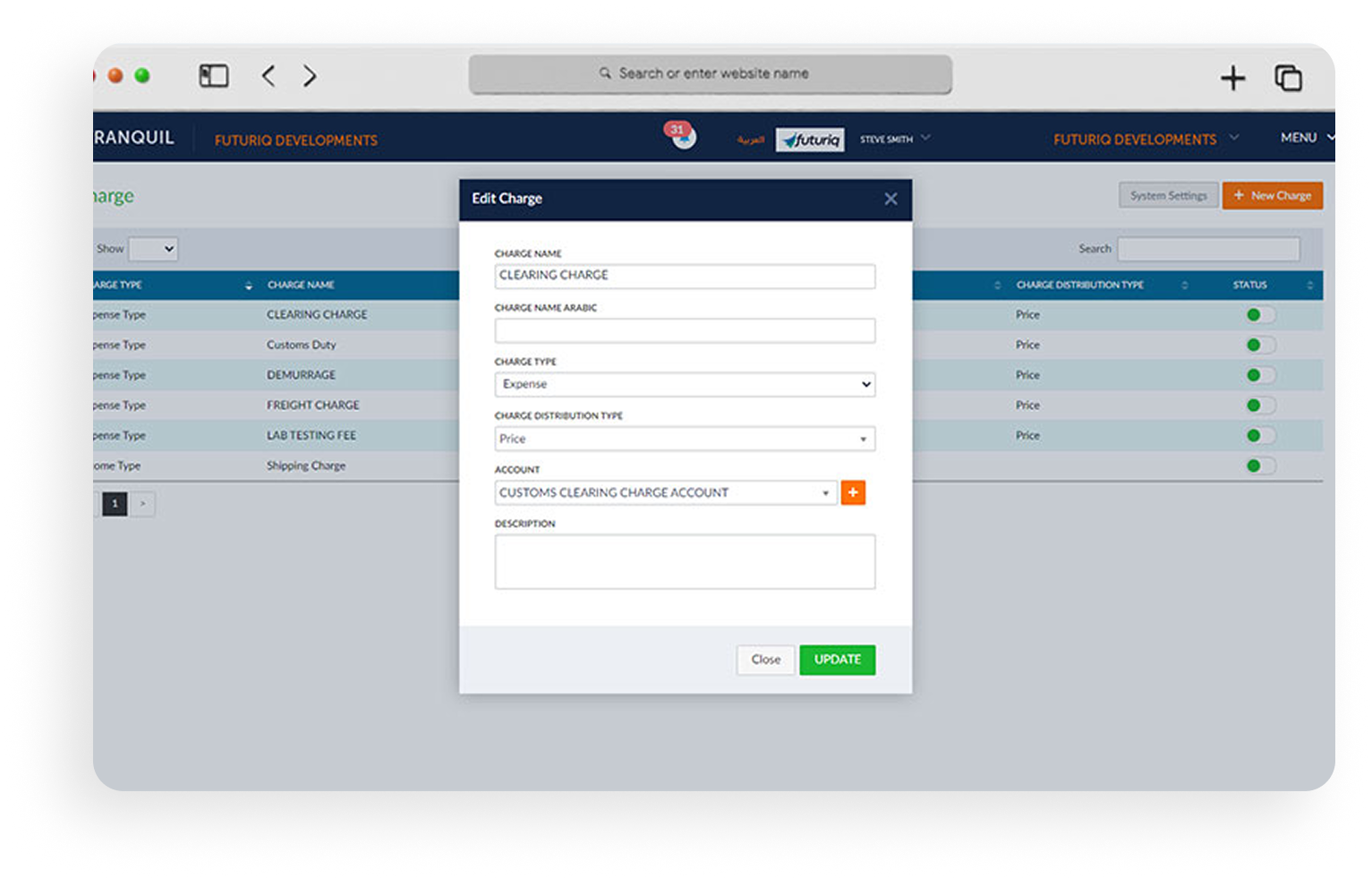
Task: Go forward using the browser forward arrow
Action: pyautogui.click(x=310, y=76)
